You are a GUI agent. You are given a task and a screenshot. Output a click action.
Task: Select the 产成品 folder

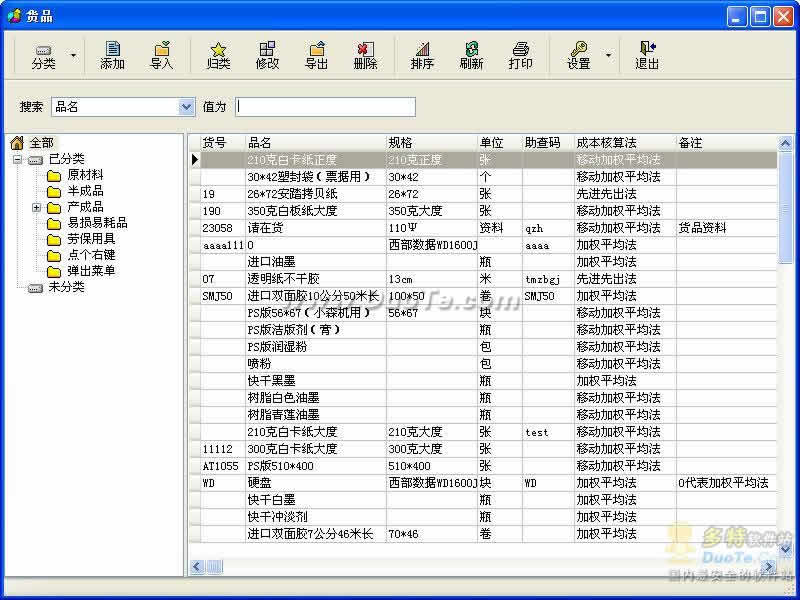(85, 207)
